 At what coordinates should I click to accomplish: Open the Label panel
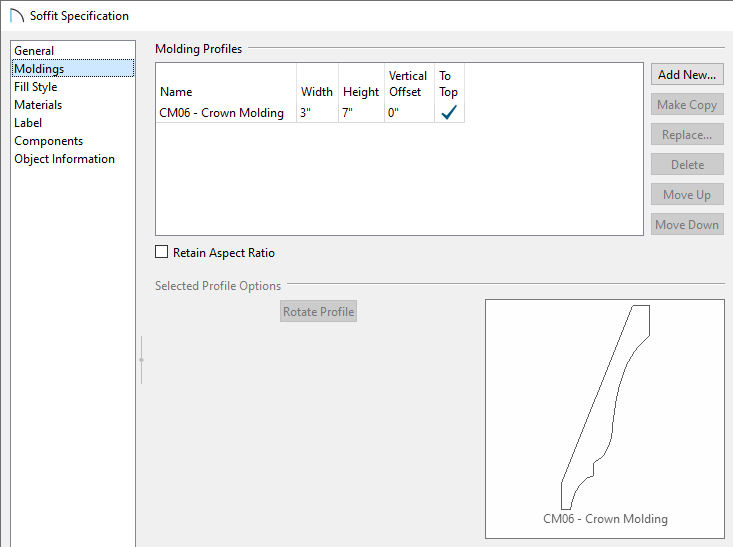pos(28,123)
